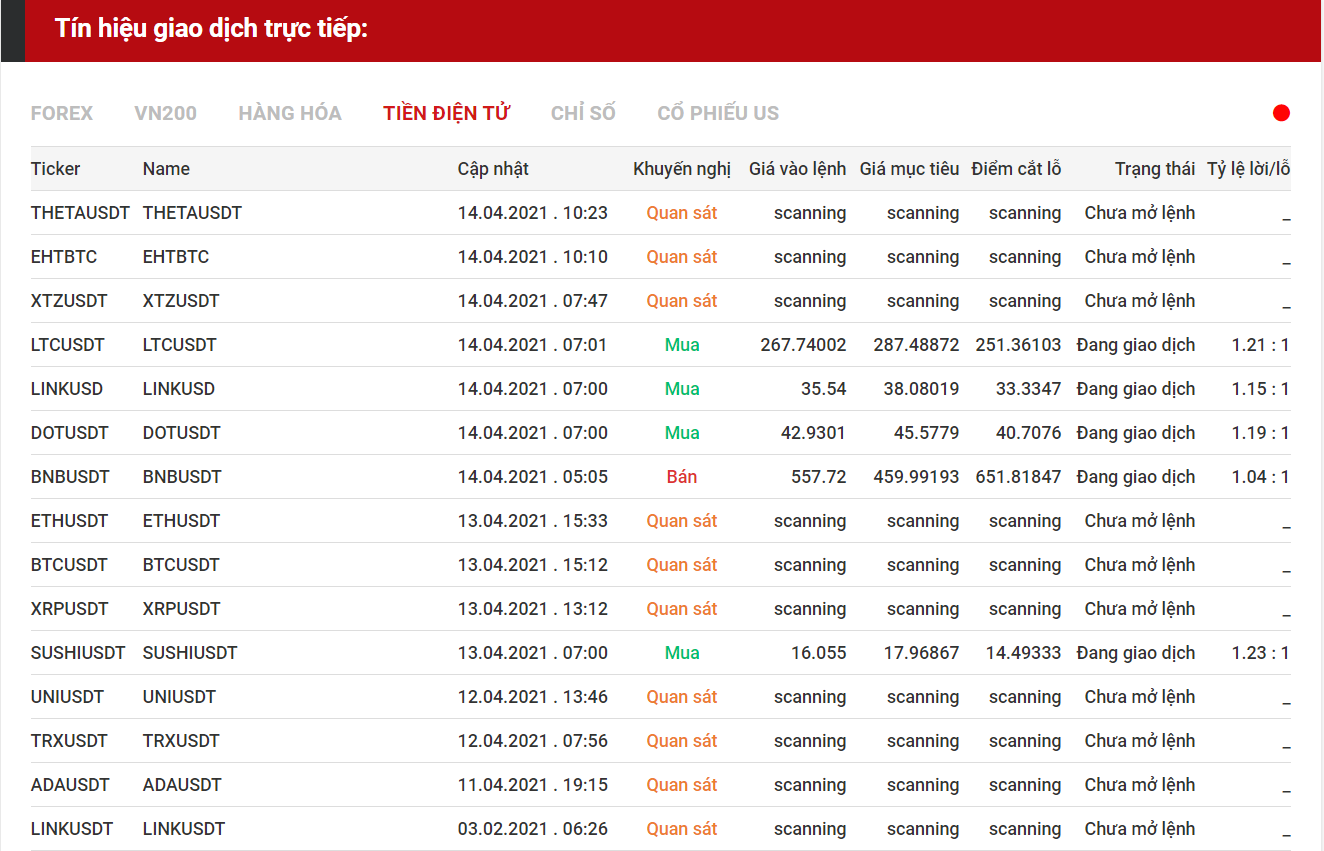
Task: Select the ETHUSDT ticker cell
Action: (x=69, y=521)
